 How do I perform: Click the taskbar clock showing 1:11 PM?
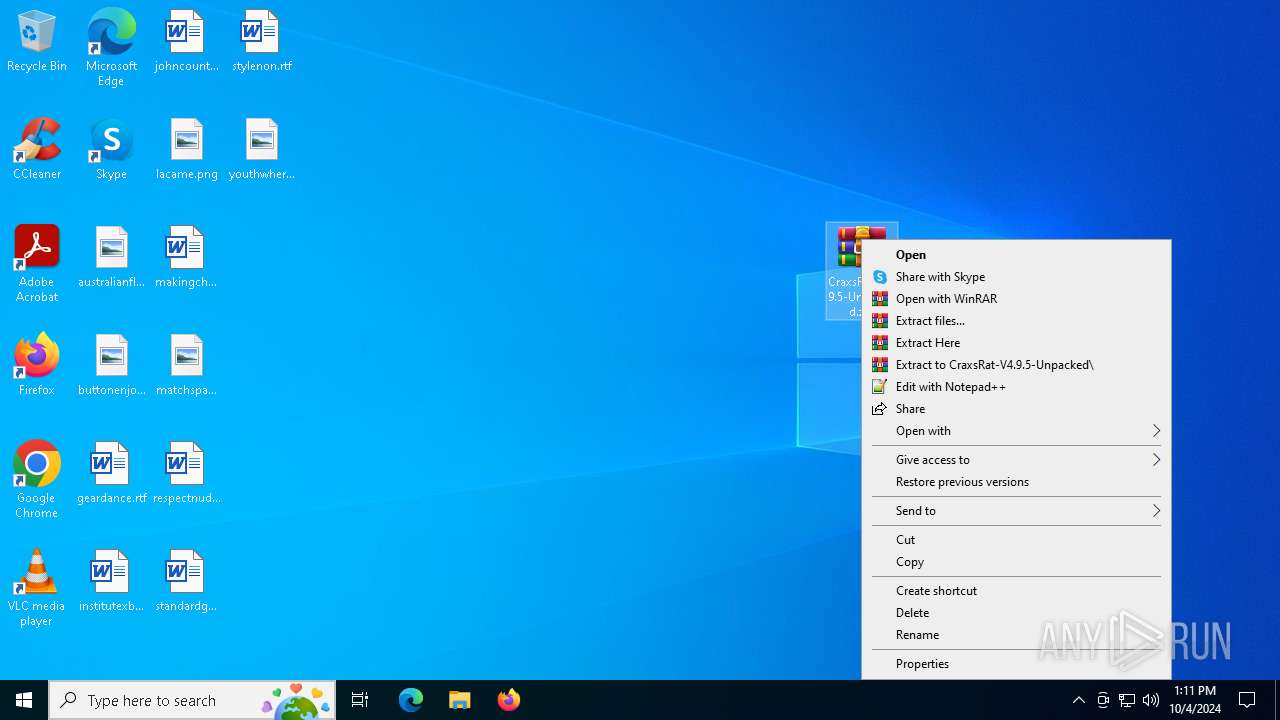pos(1195,700)
